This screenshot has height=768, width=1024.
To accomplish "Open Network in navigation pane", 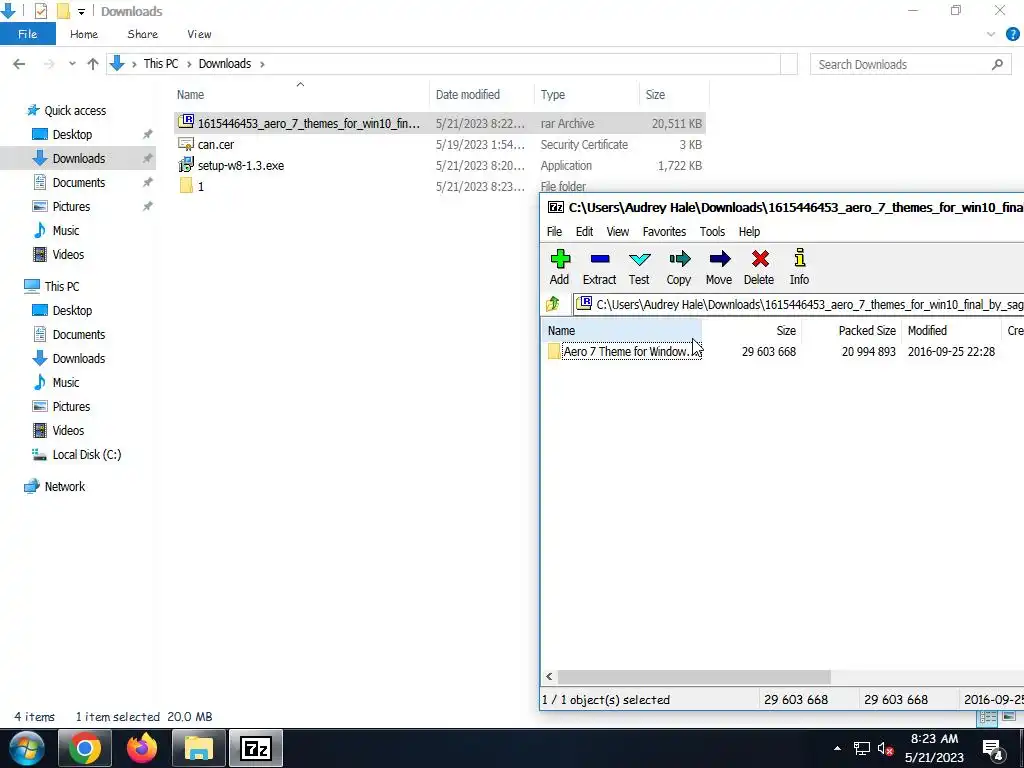I will pos(65,487).
